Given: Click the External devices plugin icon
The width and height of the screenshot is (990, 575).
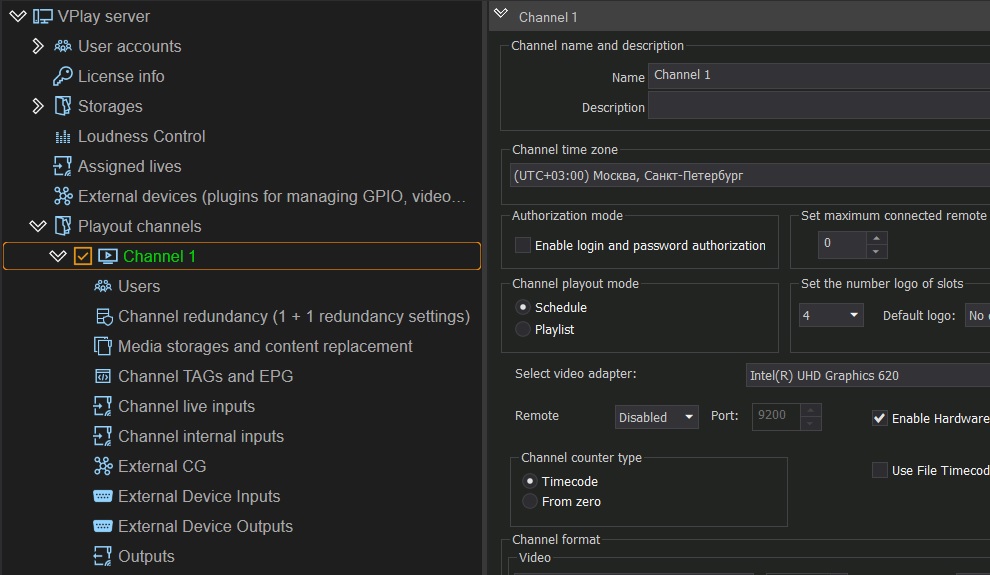Looking at the screenshot, I should point(63,196).
